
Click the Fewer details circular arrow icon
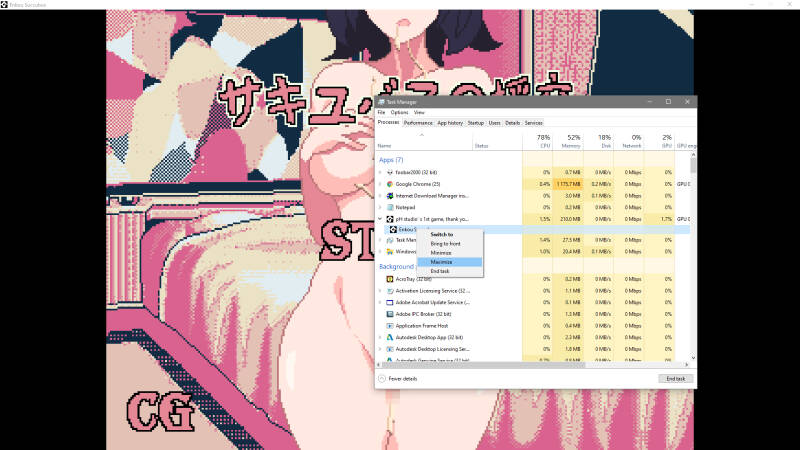[382, 379]
